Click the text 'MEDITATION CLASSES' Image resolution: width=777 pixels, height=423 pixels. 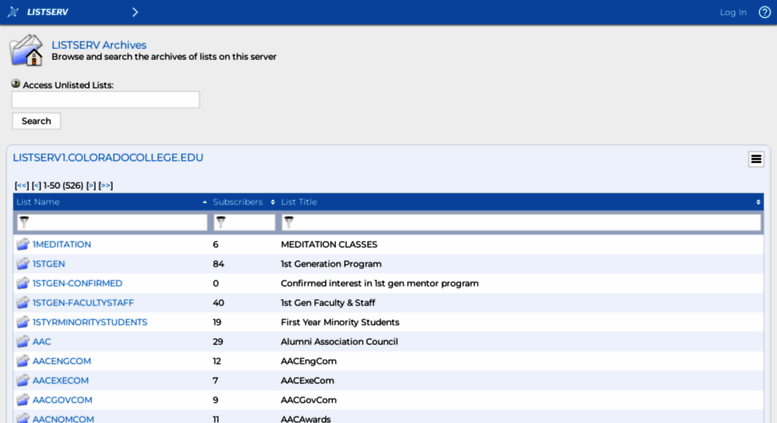329,244
